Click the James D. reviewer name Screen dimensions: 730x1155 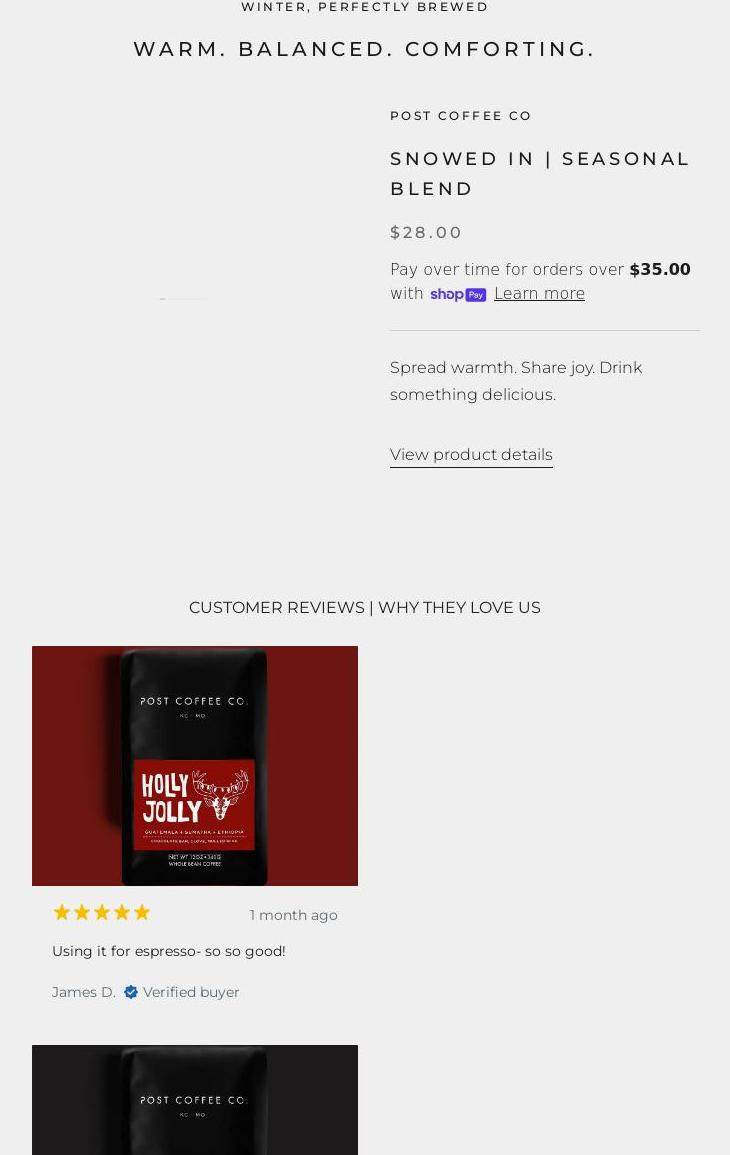point(84,992)
